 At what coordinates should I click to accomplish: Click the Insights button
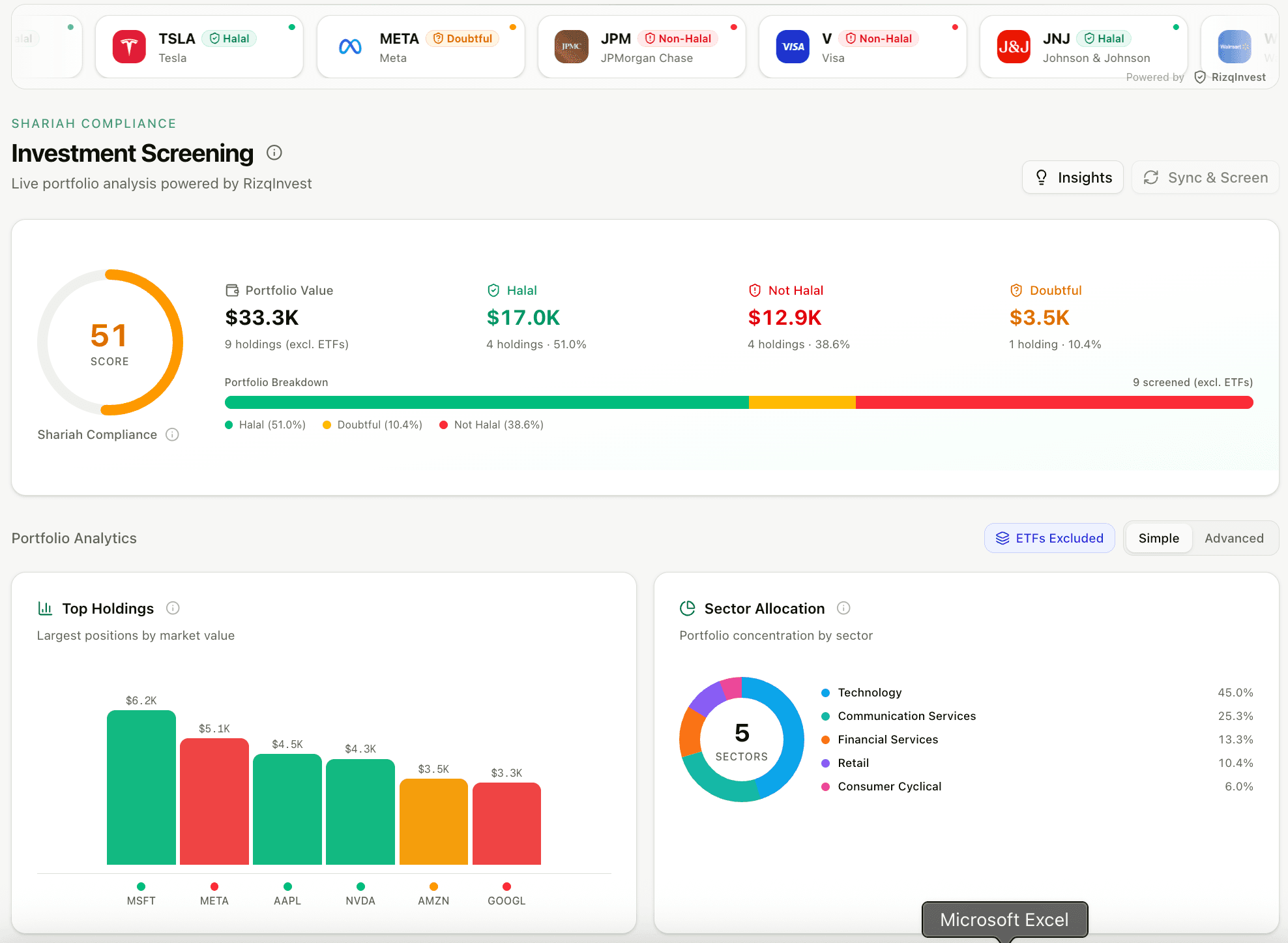tap(1072, 177)
